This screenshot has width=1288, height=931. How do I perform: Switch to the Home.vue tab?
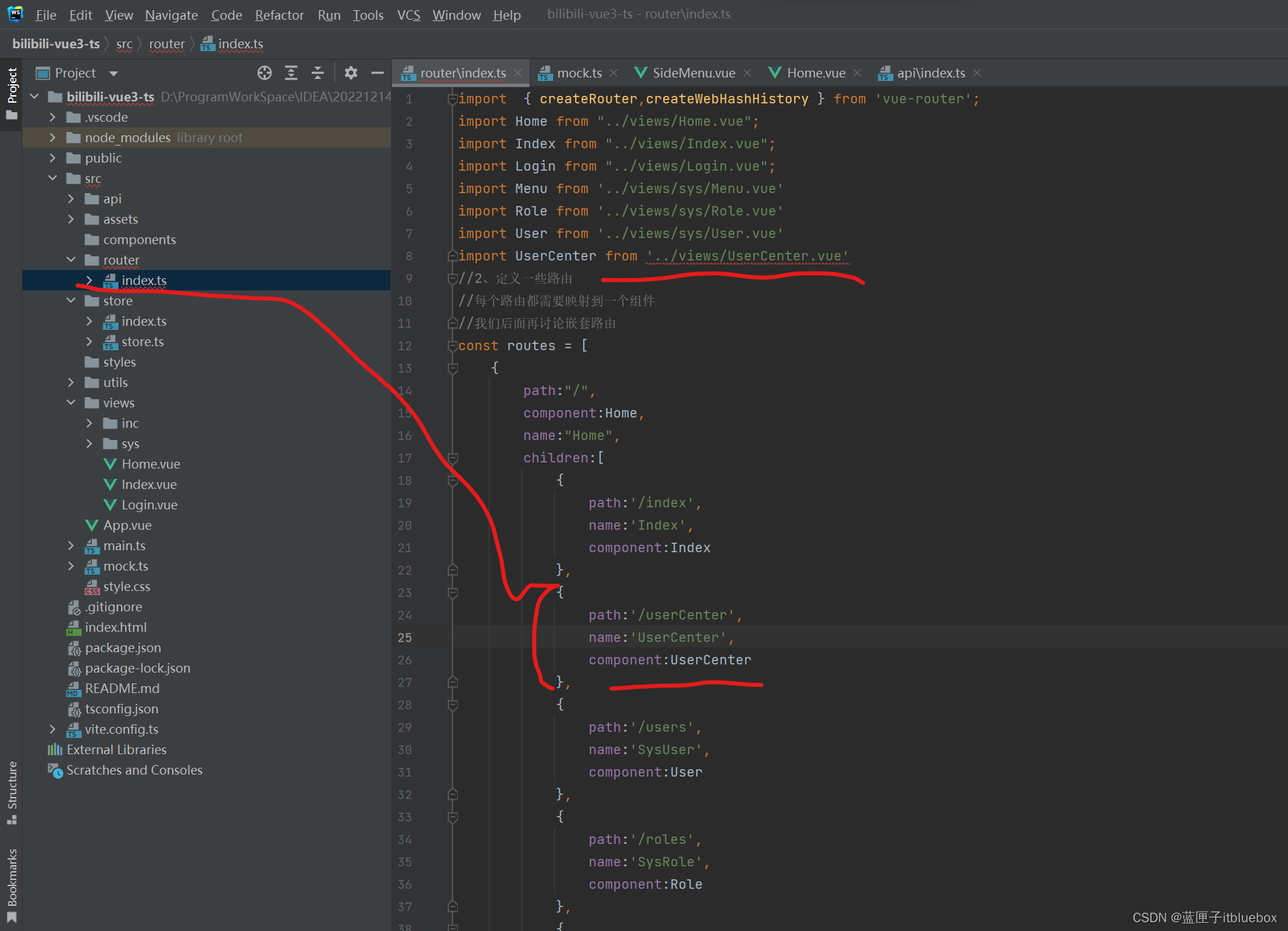[x=815, y=73]
